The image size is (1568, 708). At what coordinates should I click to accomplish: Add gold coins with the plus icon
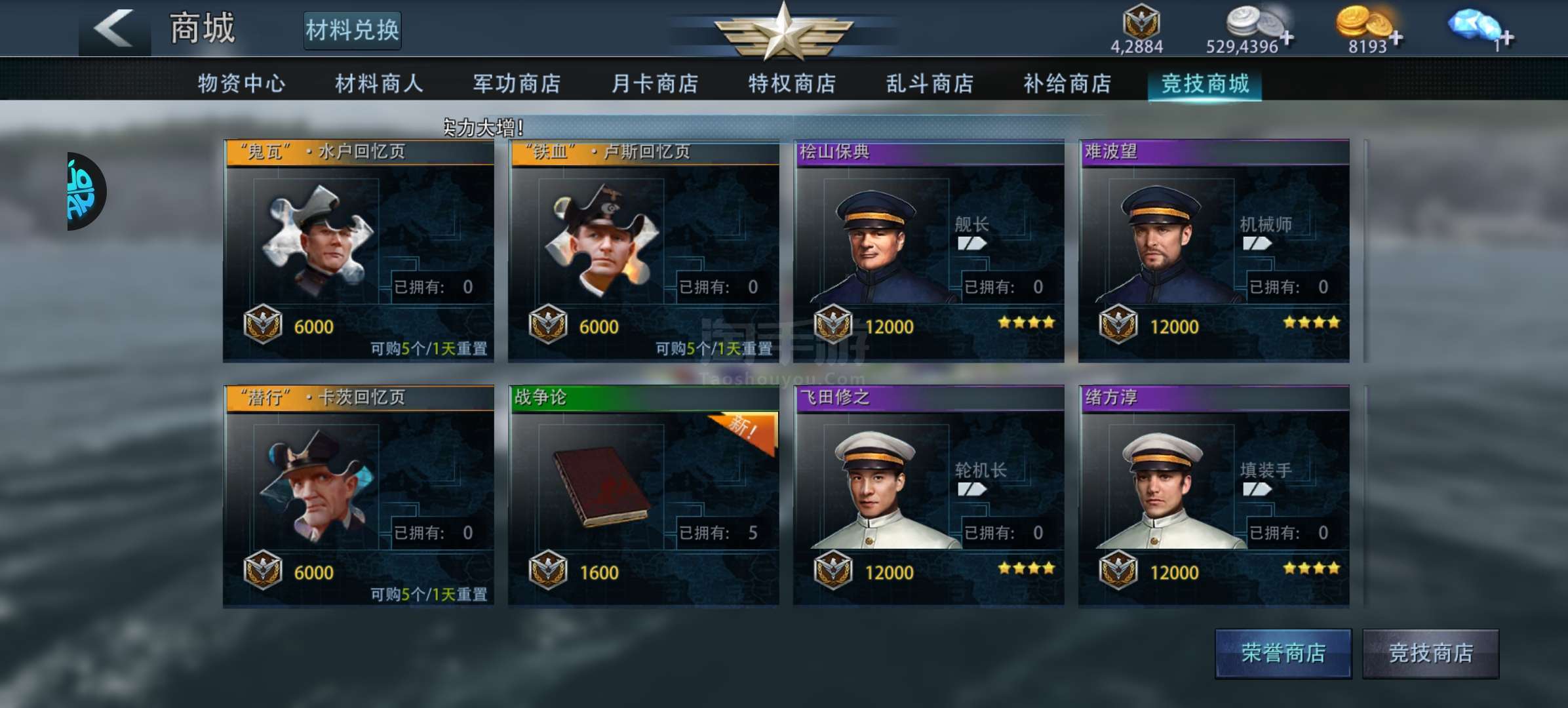point(1396,38)
